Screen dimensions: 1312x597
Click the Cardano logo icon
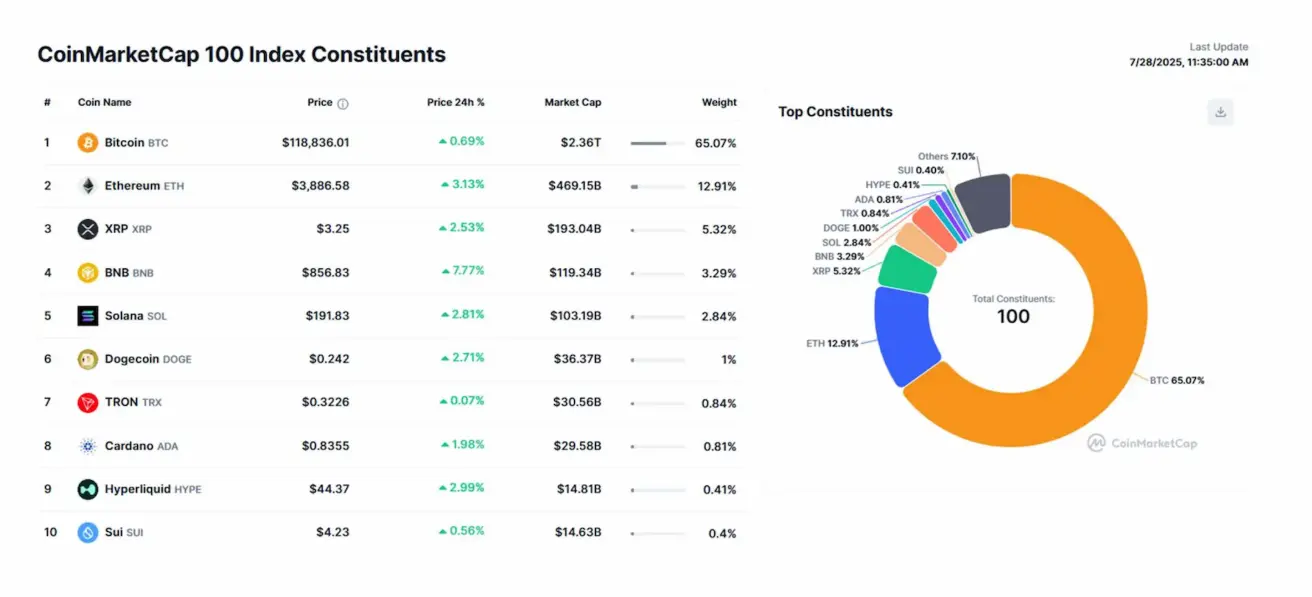pos(88,446)
